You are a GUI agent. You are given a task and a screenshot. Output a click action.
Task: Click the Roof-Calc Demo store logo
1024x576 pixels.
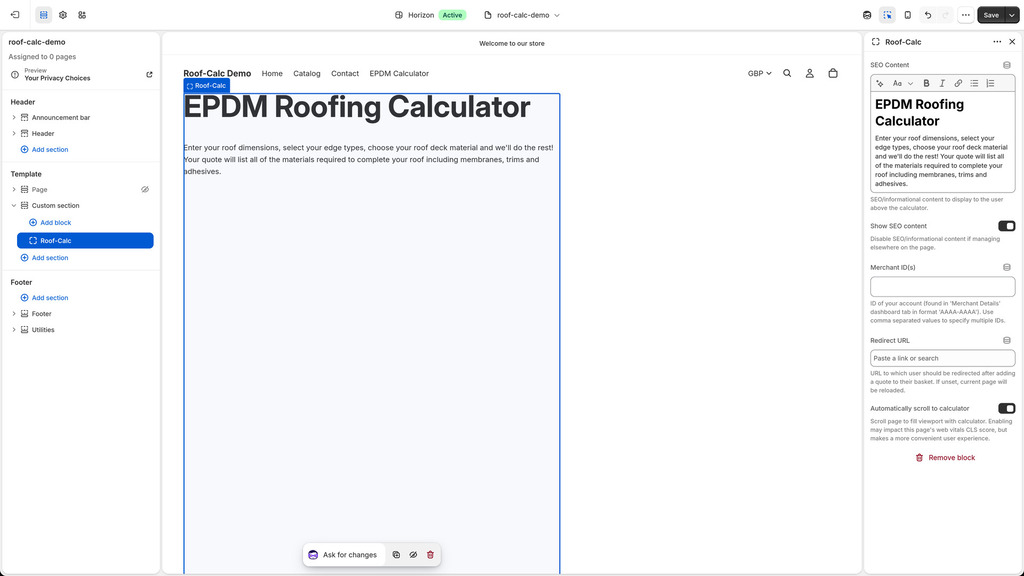[x=217, y=73]
